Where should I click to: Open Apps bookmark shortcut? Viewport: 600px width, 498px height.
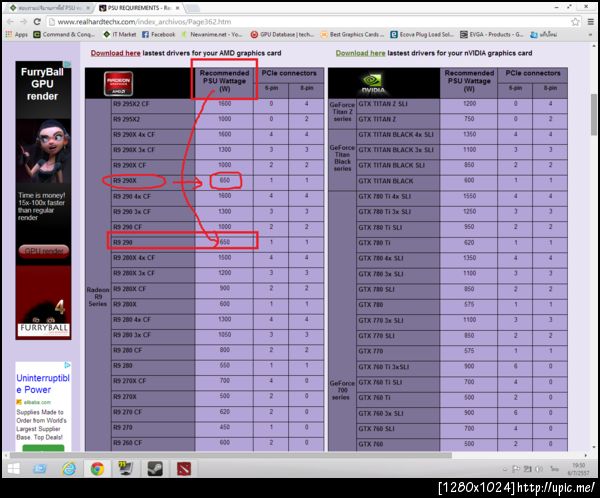[16, 34]
